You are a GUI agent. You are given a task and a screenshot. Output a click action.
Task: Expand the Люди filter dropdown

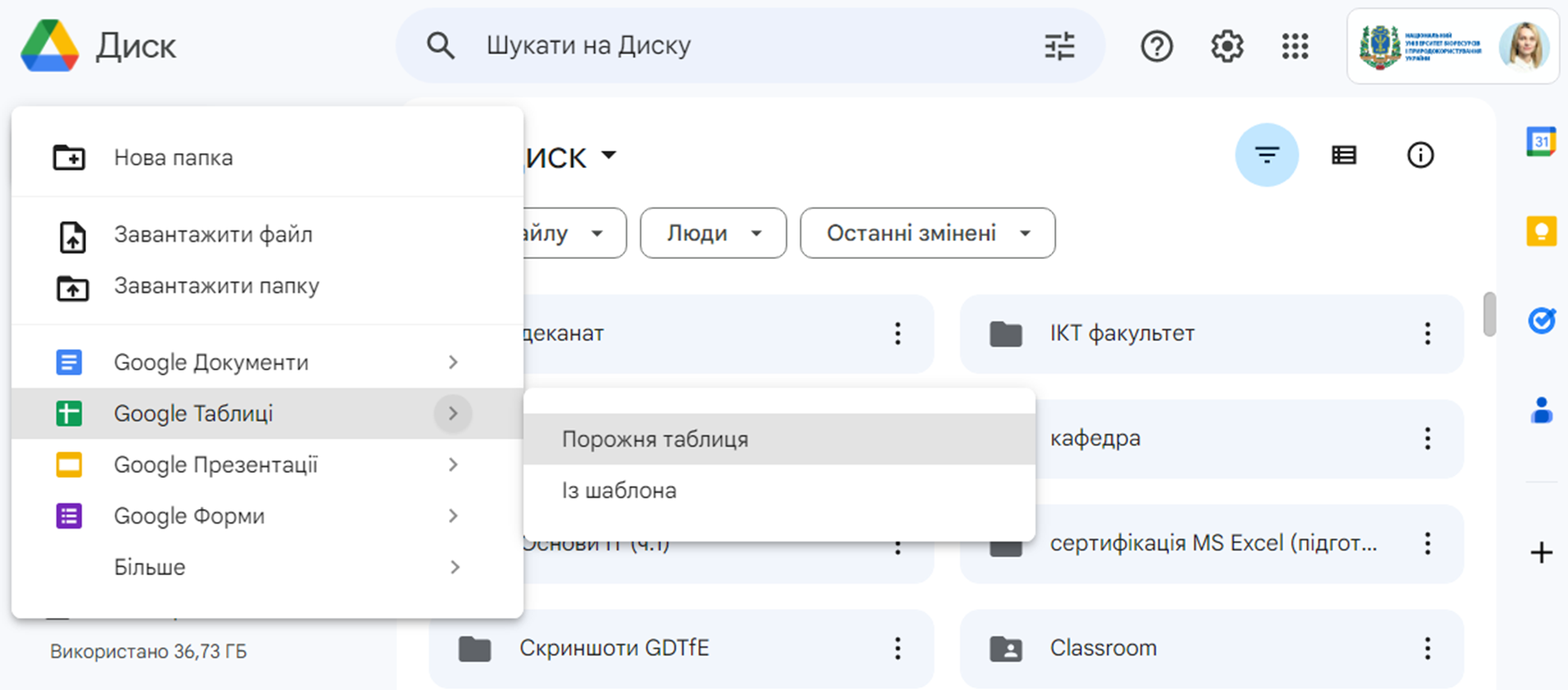(713, 234)
